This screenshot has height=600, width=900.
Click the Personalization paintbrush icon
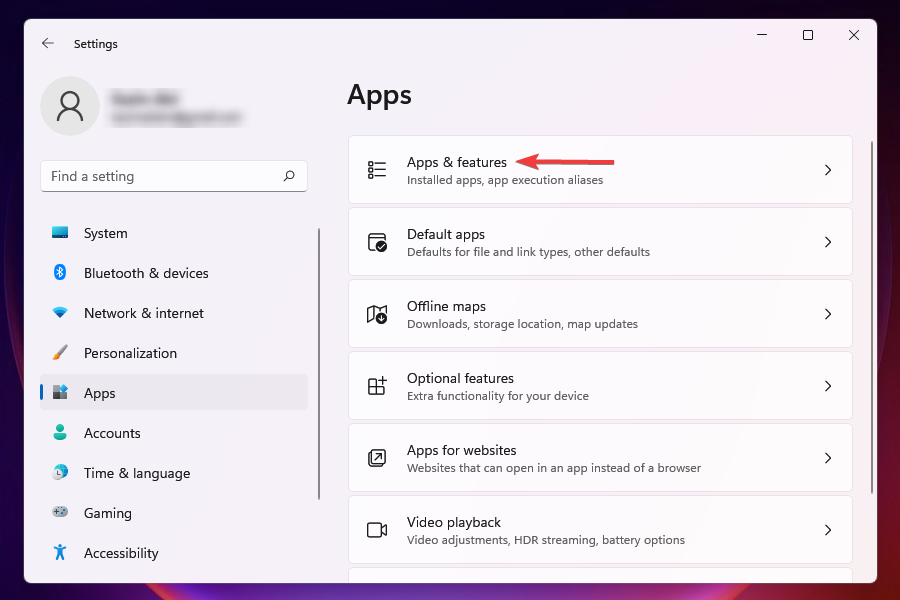click(x=60, y=353)
